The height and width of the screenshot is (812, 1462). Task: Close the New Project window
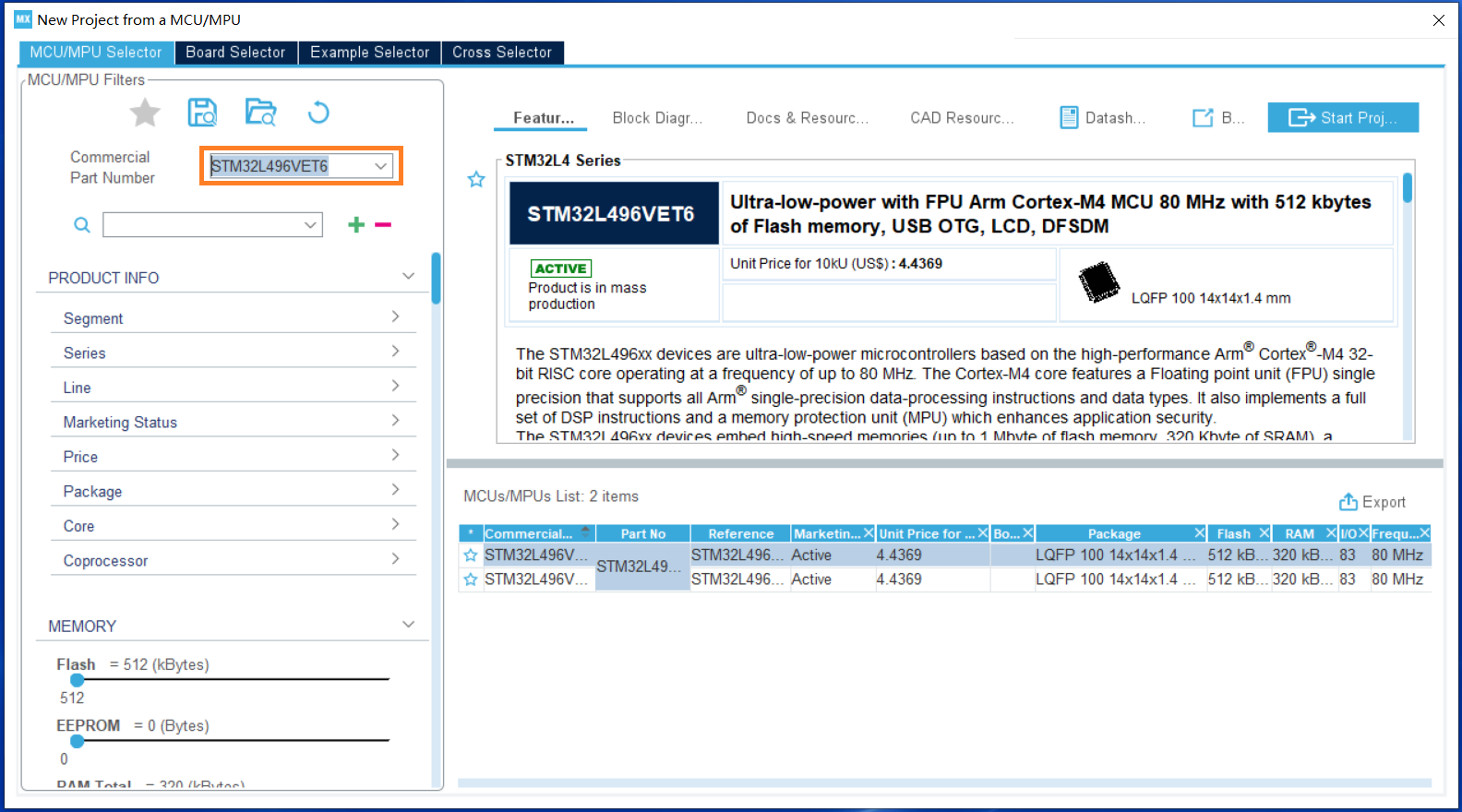point(1439,20)
